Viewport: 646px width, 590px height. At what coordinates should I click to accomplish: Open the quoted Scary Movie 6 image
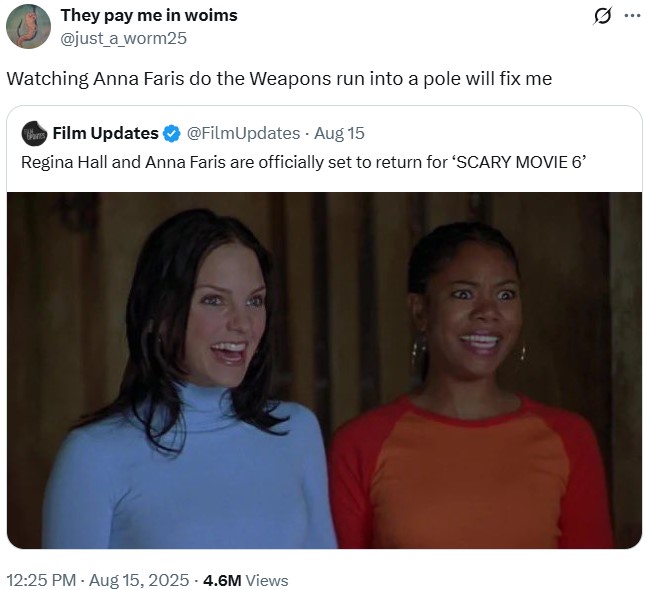[324, 370]
